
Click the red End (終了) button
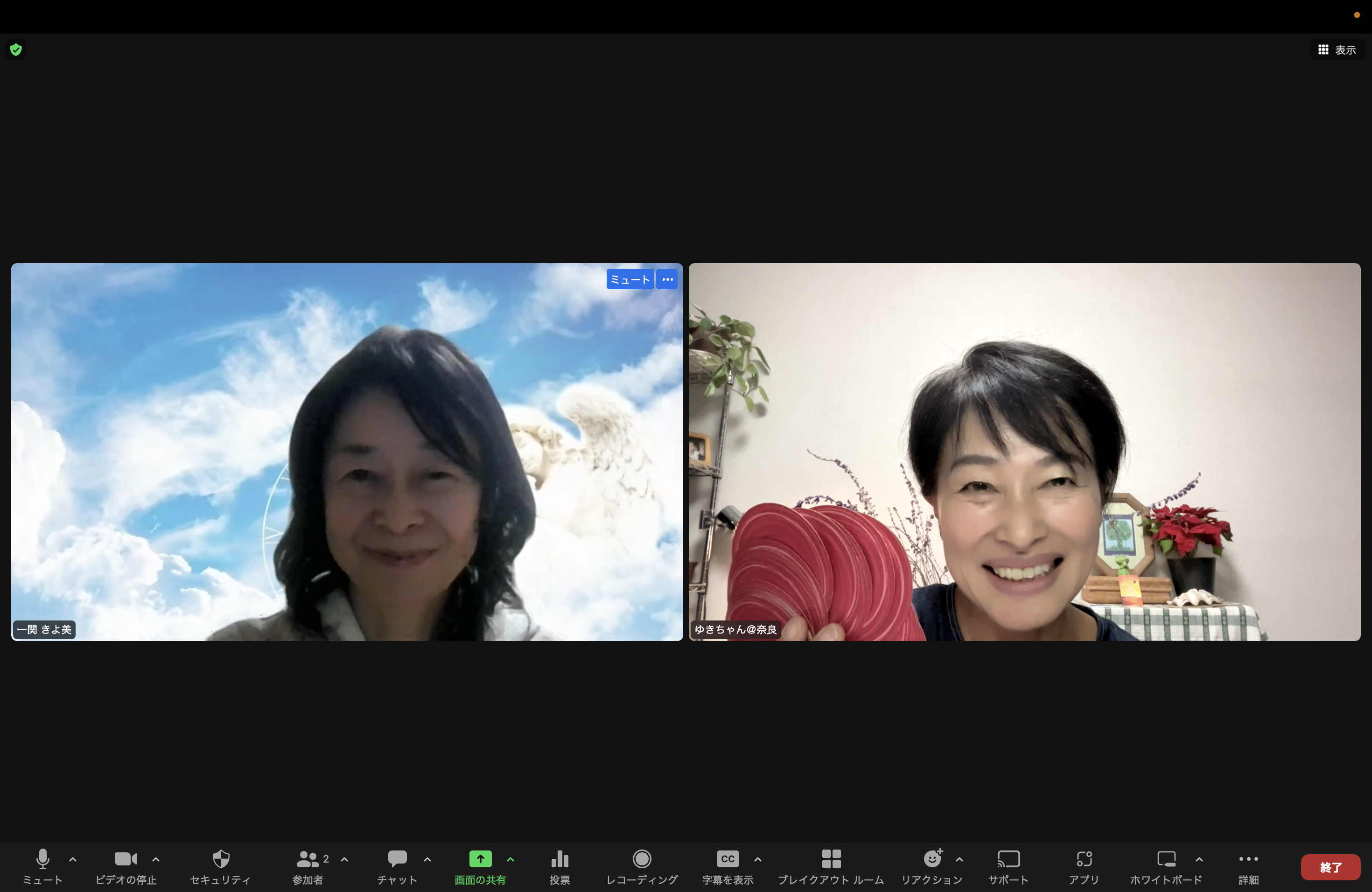pyautogui.click(x=1330, y=867)
